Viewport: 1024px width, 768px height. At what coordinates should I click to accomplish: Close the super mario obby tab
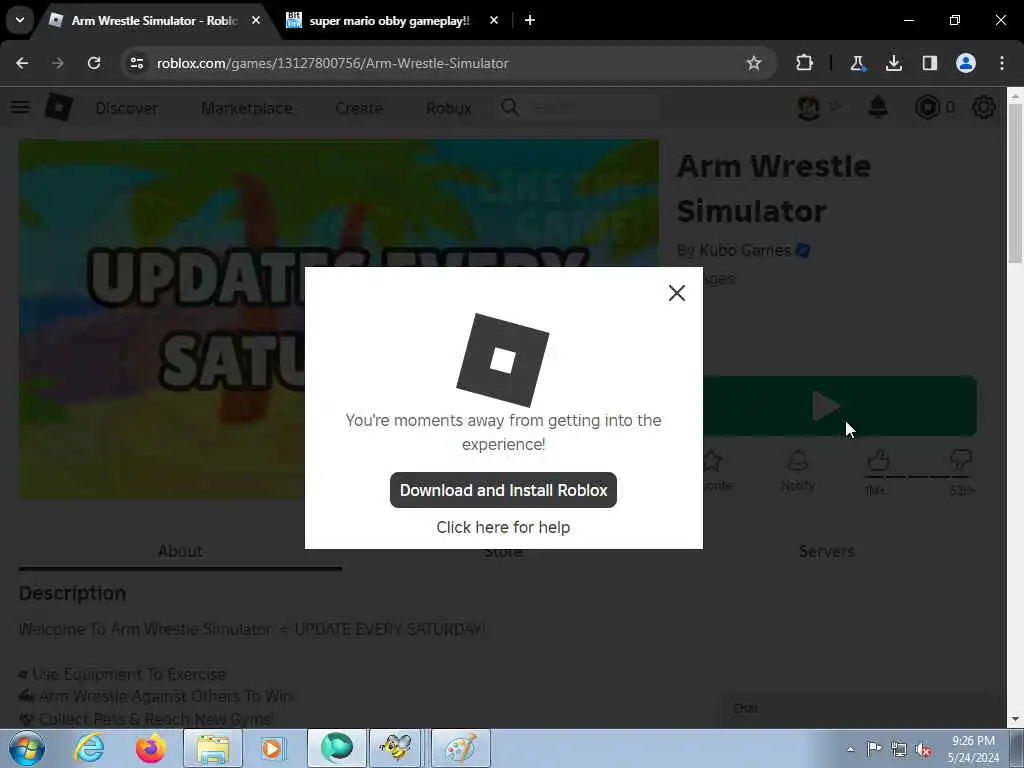(x=494, y=20)
